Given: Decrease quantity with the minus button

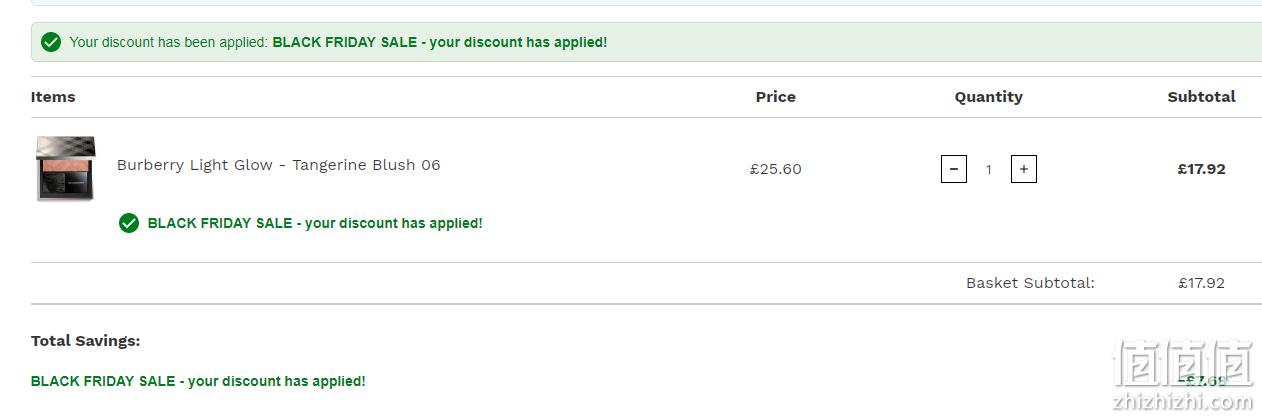Looking at the screenshot, I should [x=954, y=169].
